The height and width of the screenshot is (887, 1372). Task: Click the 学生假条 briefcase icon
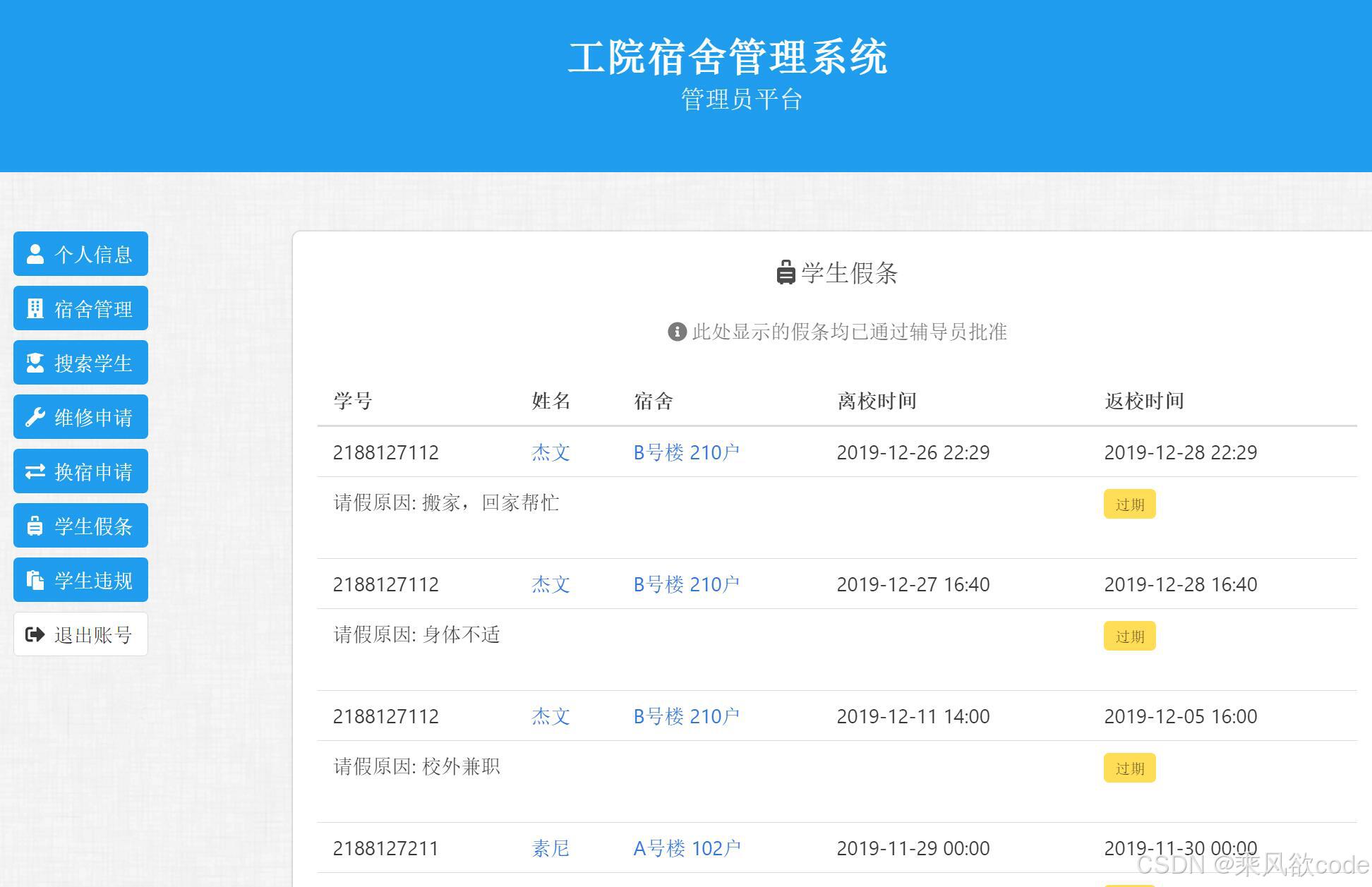35,526
